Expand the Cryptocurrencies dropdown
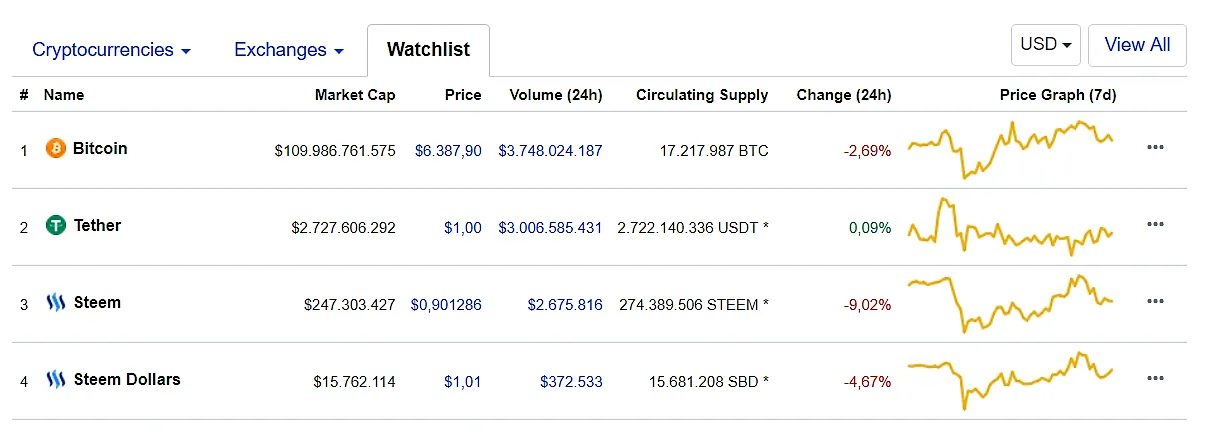Image resolution: width=1205 pixels, height=442 pixels. point(112,50)
